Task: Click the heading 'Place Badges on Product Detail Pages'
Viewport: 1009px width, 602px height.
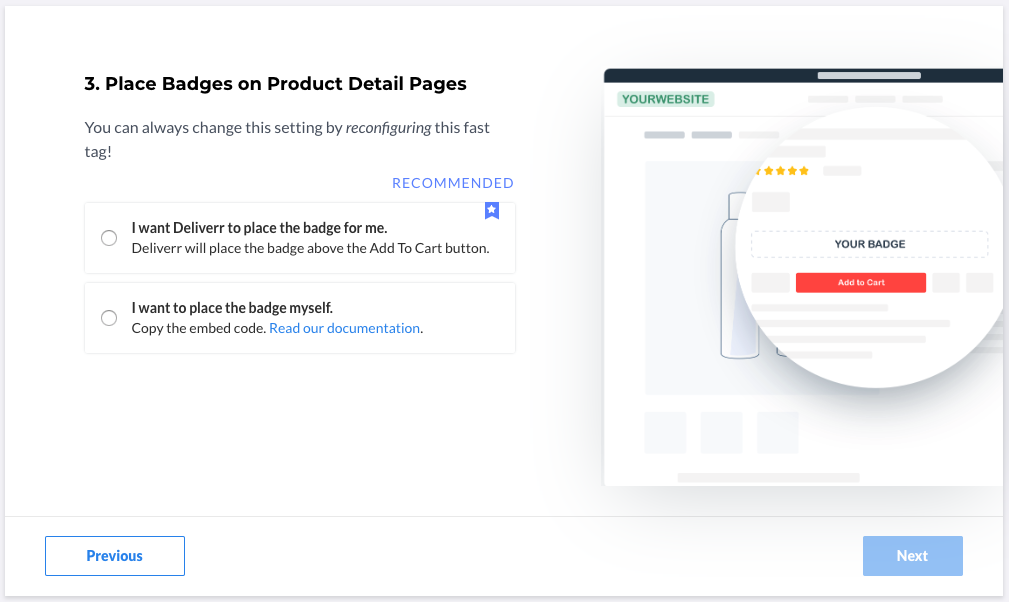Action: pos(275,84)
